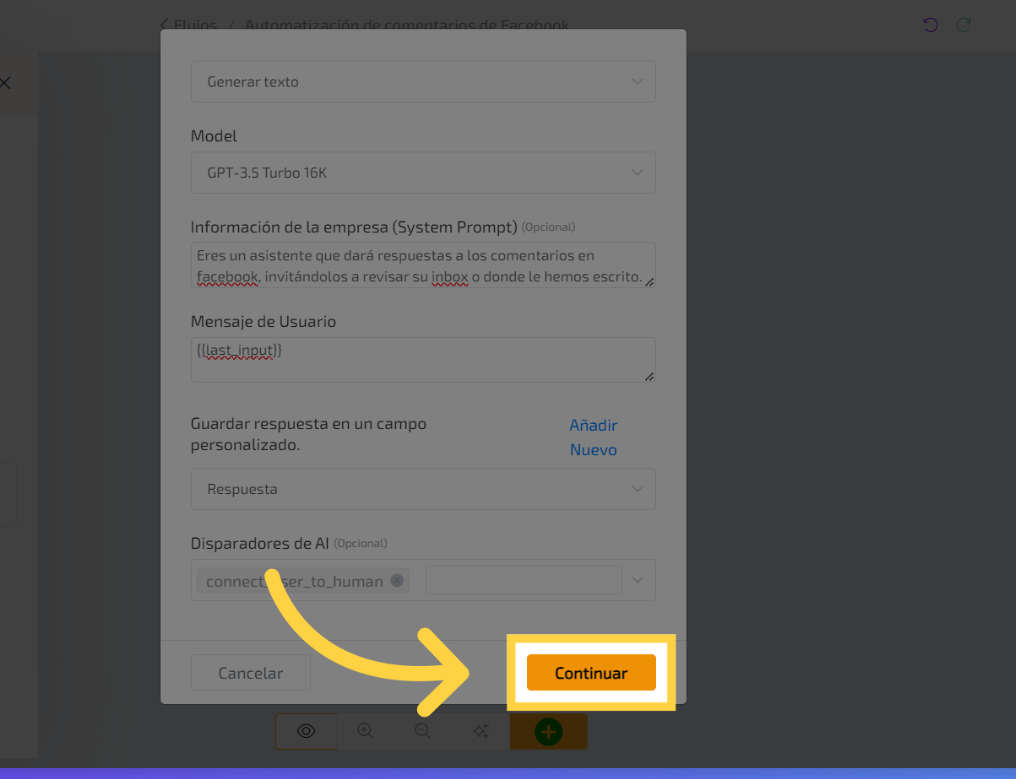Open the Respuesta custom field dropdown

(422, 489)
